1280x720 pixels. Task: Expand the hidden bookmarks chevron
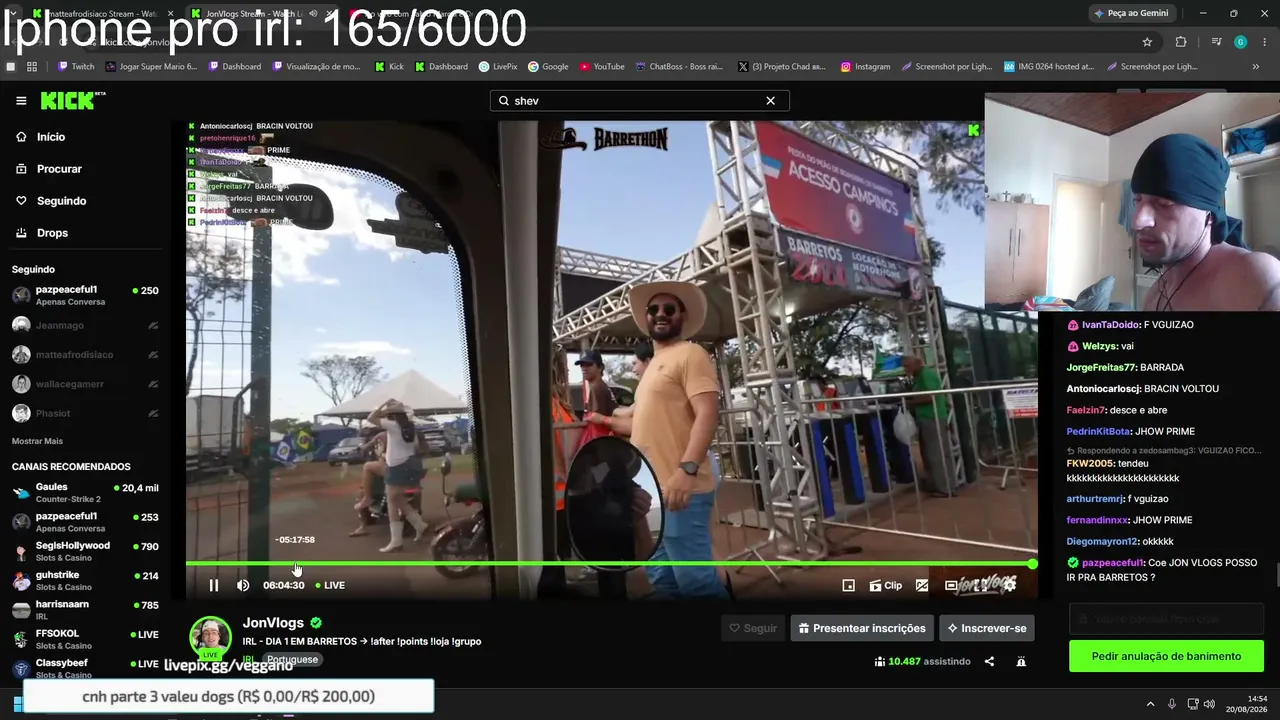(1256, 67)
